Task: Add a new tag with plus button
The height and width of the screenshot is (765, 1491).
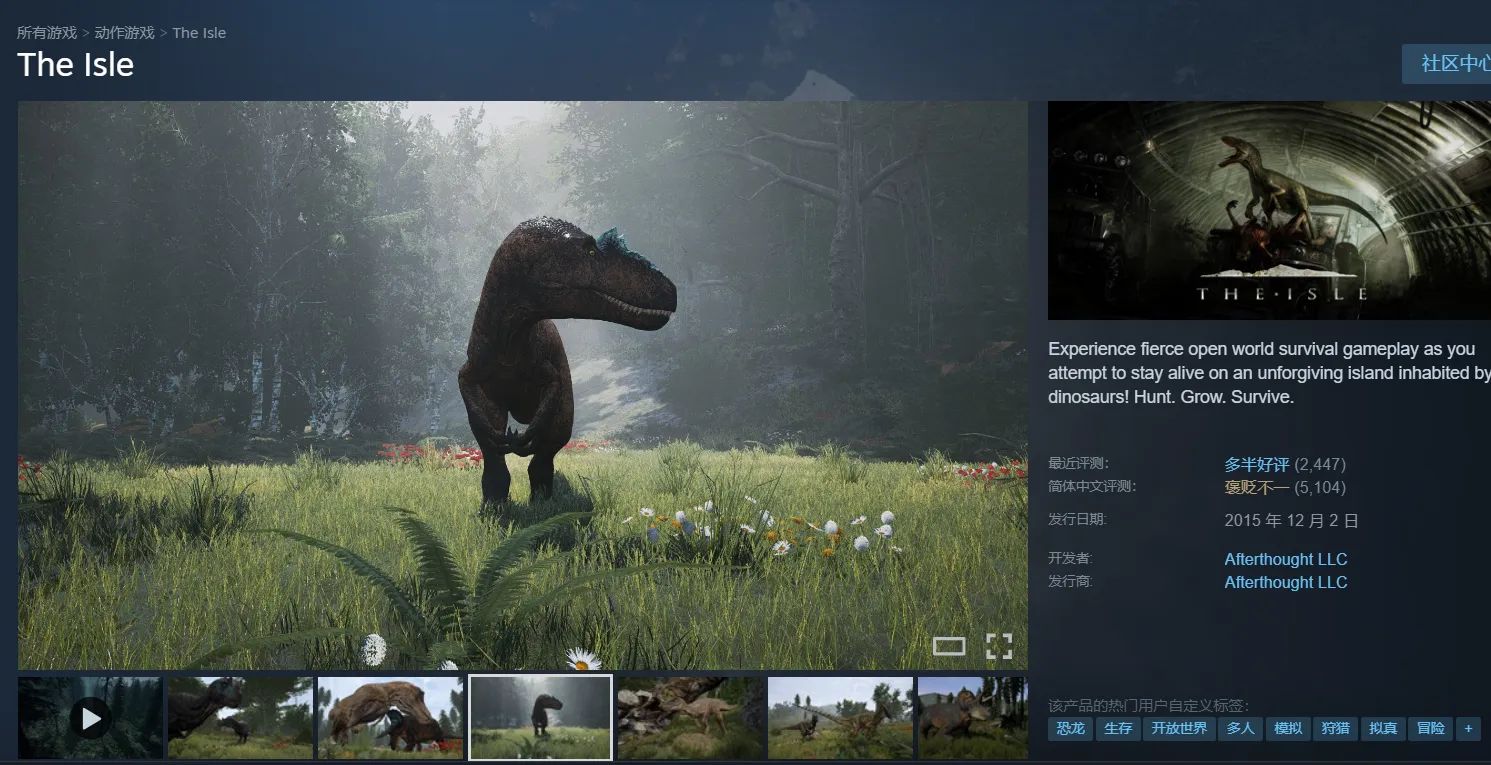Action: point(1468,729)
